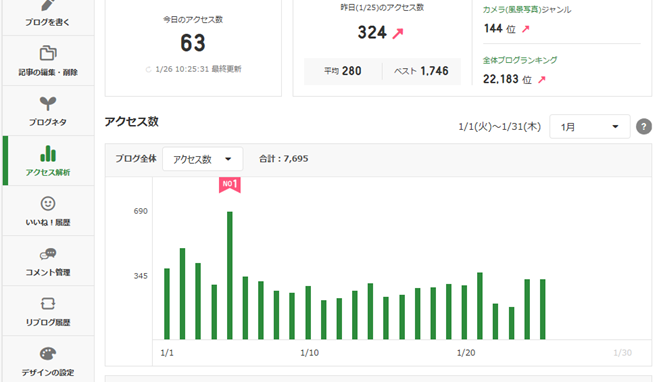Click the bar above 1/20
Viewport: 661px width, 382px height.
(465, 312)
